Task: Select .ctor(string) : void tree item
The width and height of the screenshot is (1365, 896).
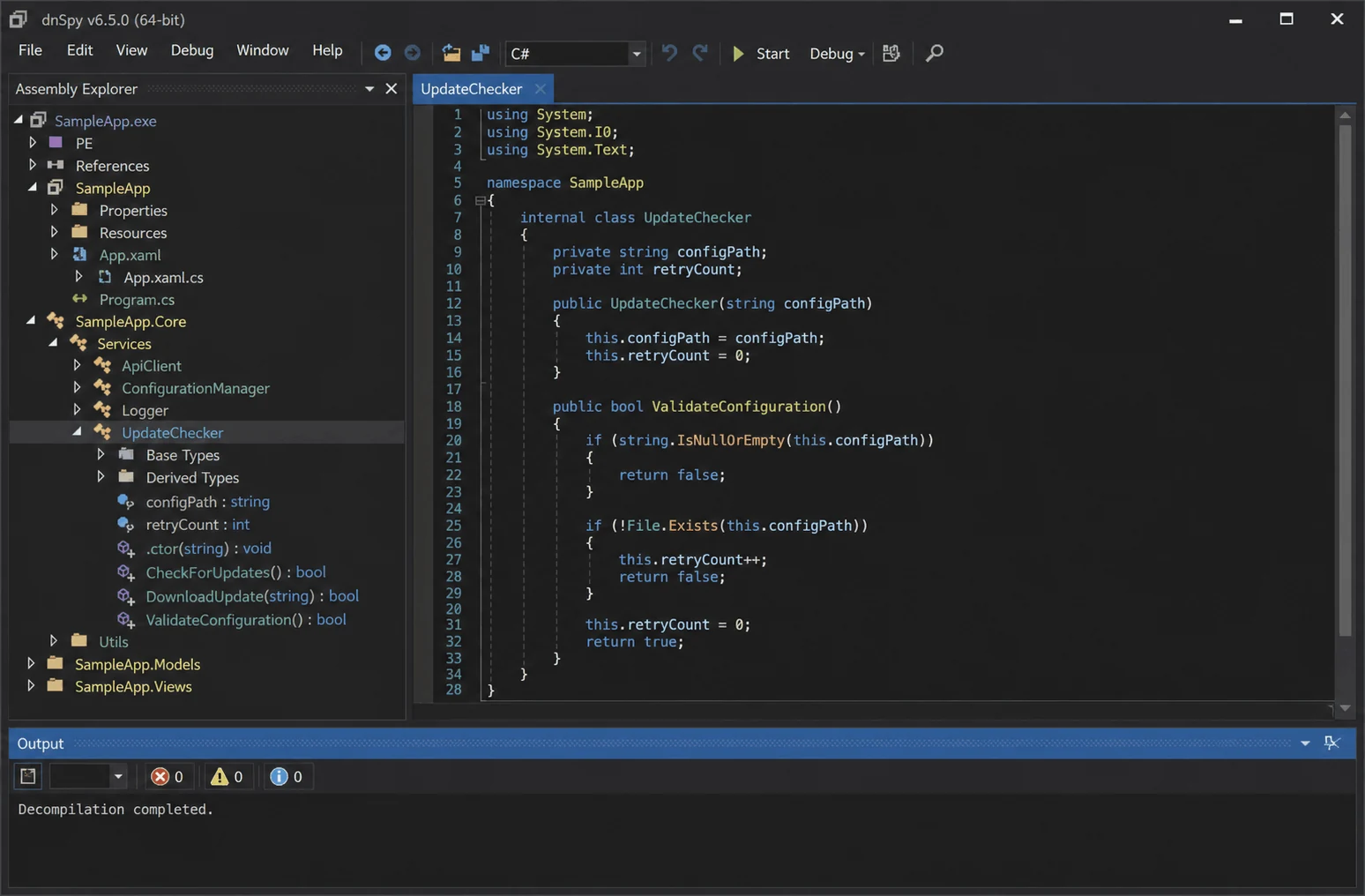Action: click(x=208, y=549)
